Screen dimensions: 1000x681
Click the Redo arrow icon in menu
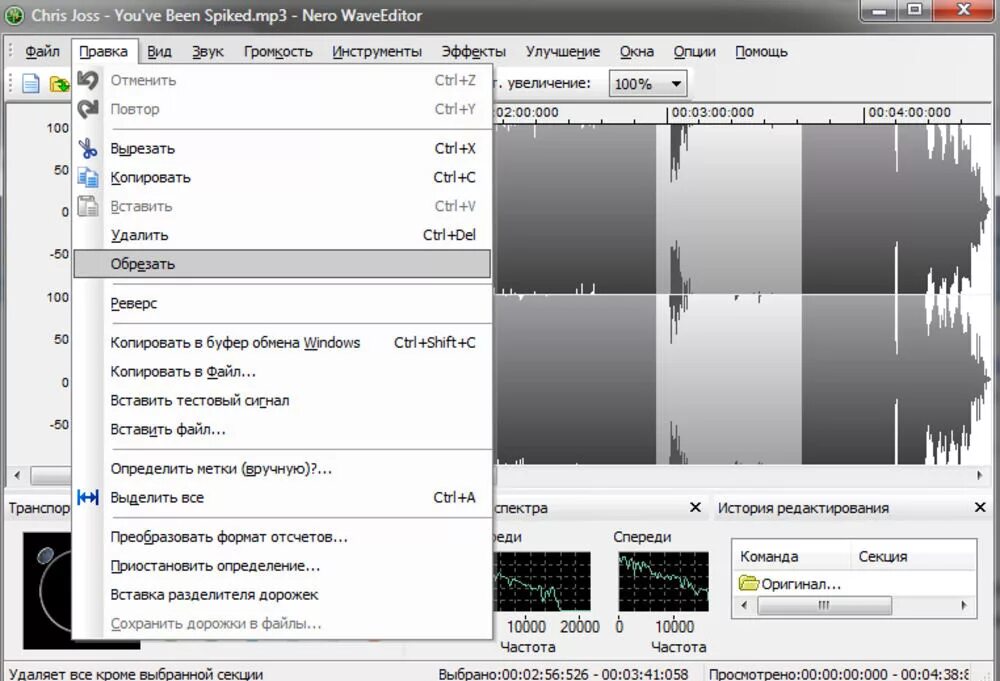pos(88,109)
